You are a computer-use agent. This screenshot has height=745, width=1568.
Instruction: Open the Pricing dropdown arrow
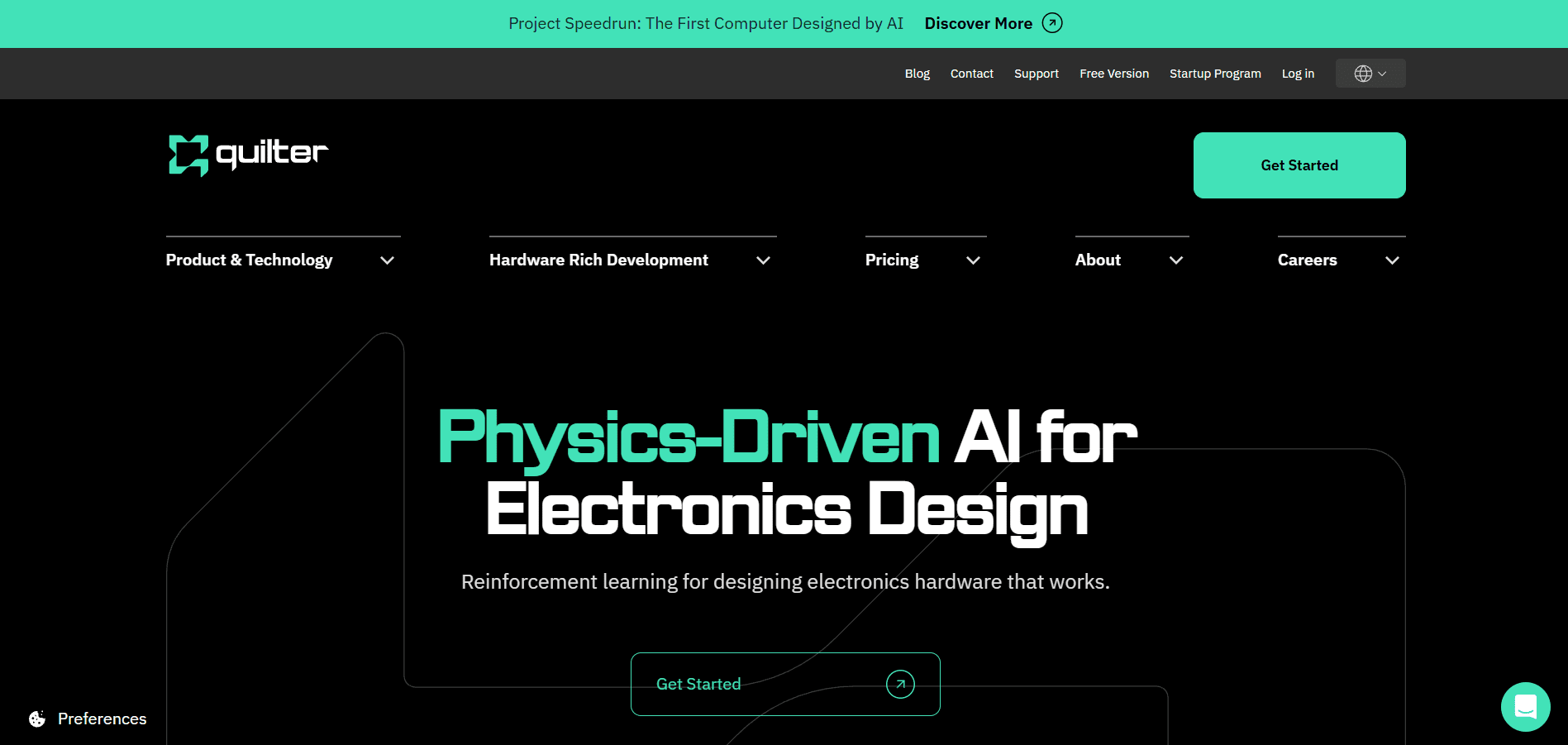click(x=973, y=260)
